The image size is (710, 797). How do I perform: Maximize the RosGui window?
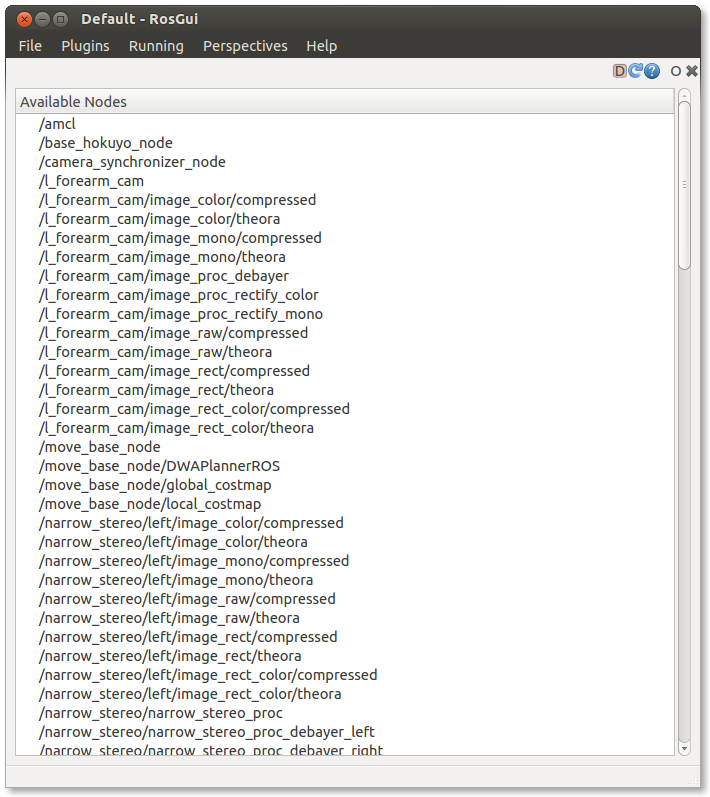coord(61,19)
